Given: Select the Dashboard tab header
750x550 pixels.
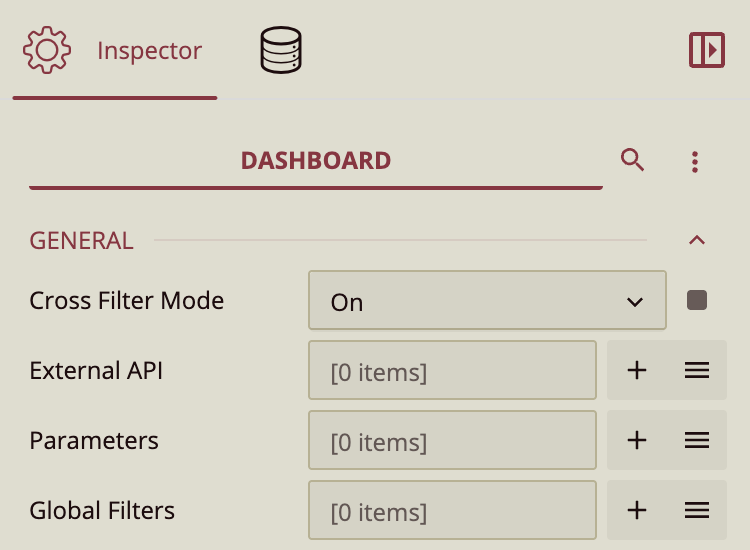Looking at the screenshot, I should pos(316,160).
